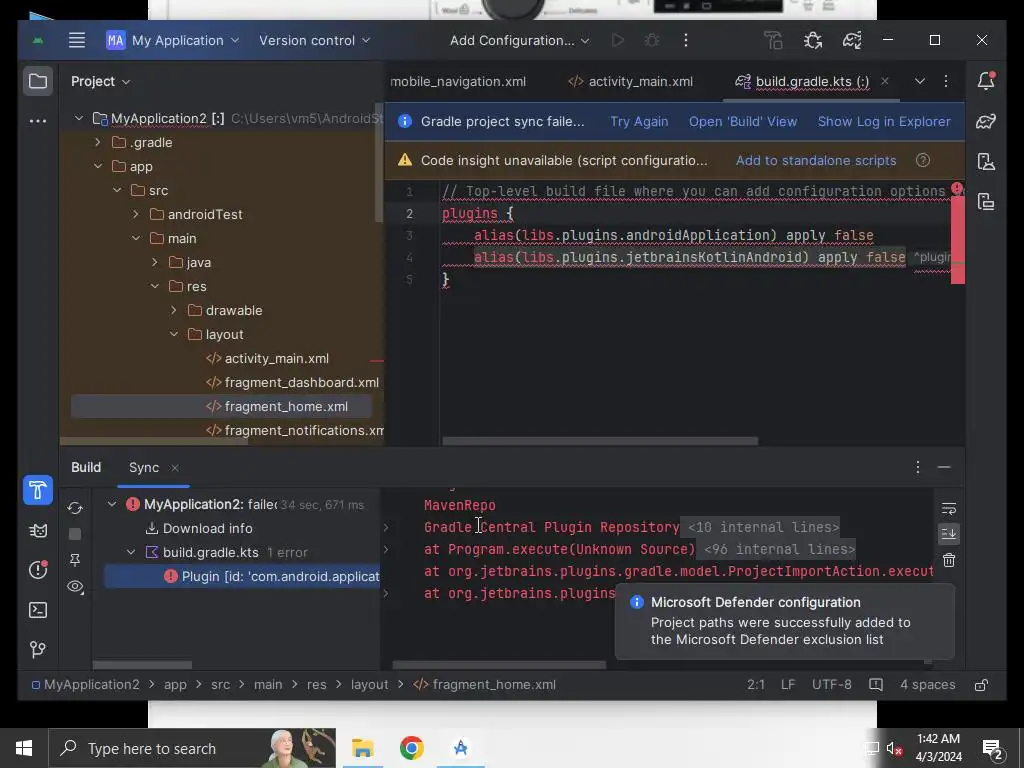The image size is (1024, 768).
Task: Hide the Build panel with the minimize dash
Action: pos(944,467)
